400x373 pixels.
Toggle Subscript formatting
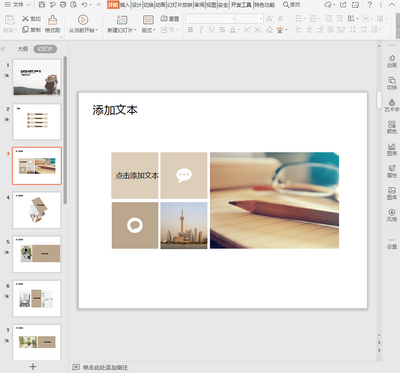click(258, 30)
